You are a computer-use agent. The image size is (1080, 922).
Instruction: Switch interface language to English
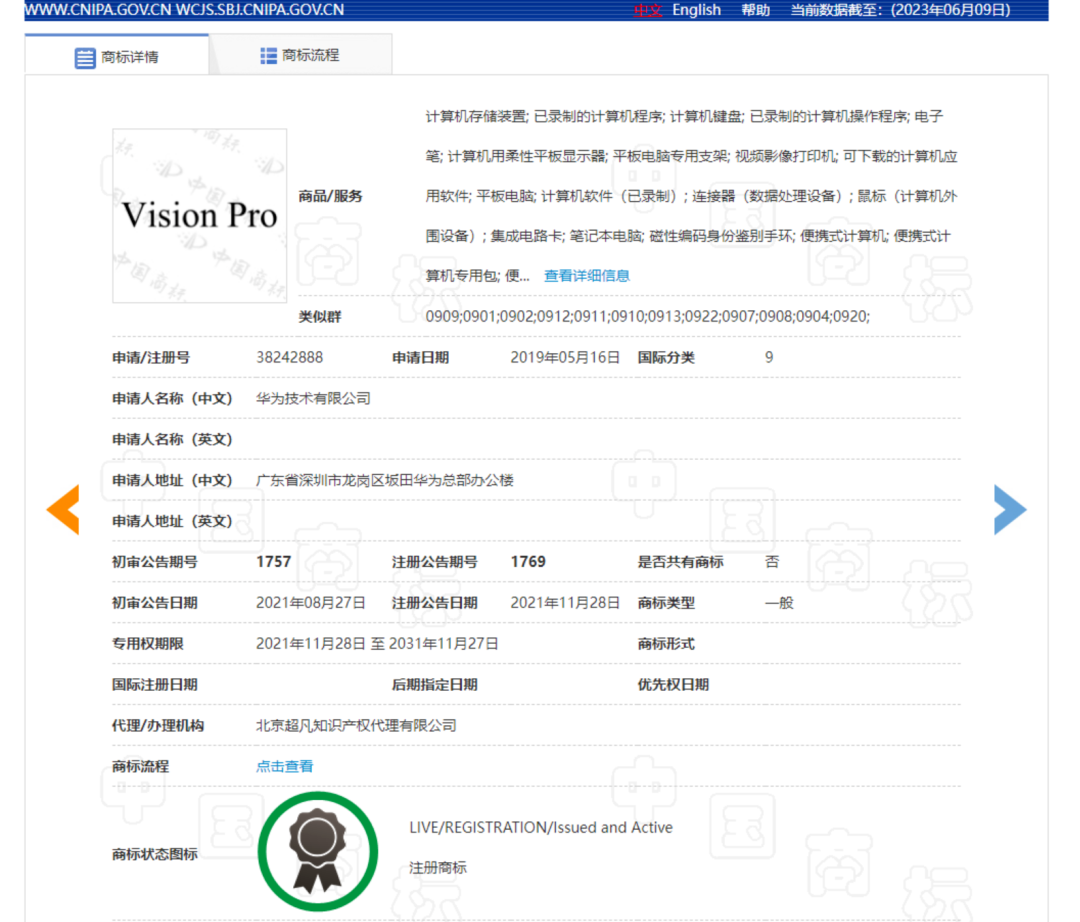(x=696, y=9)
